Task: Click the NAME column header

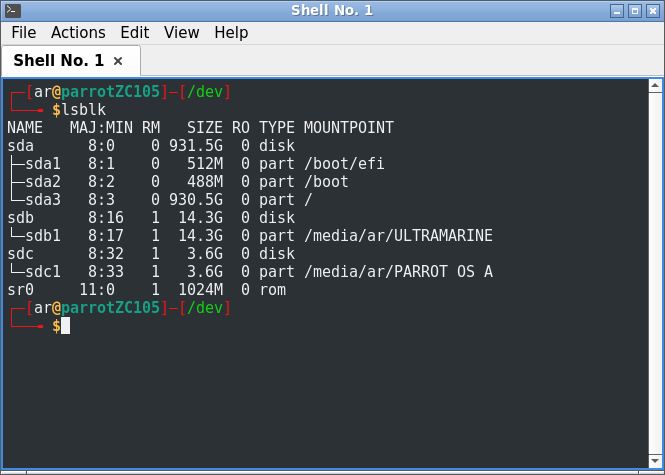Action: pos(25,128)
